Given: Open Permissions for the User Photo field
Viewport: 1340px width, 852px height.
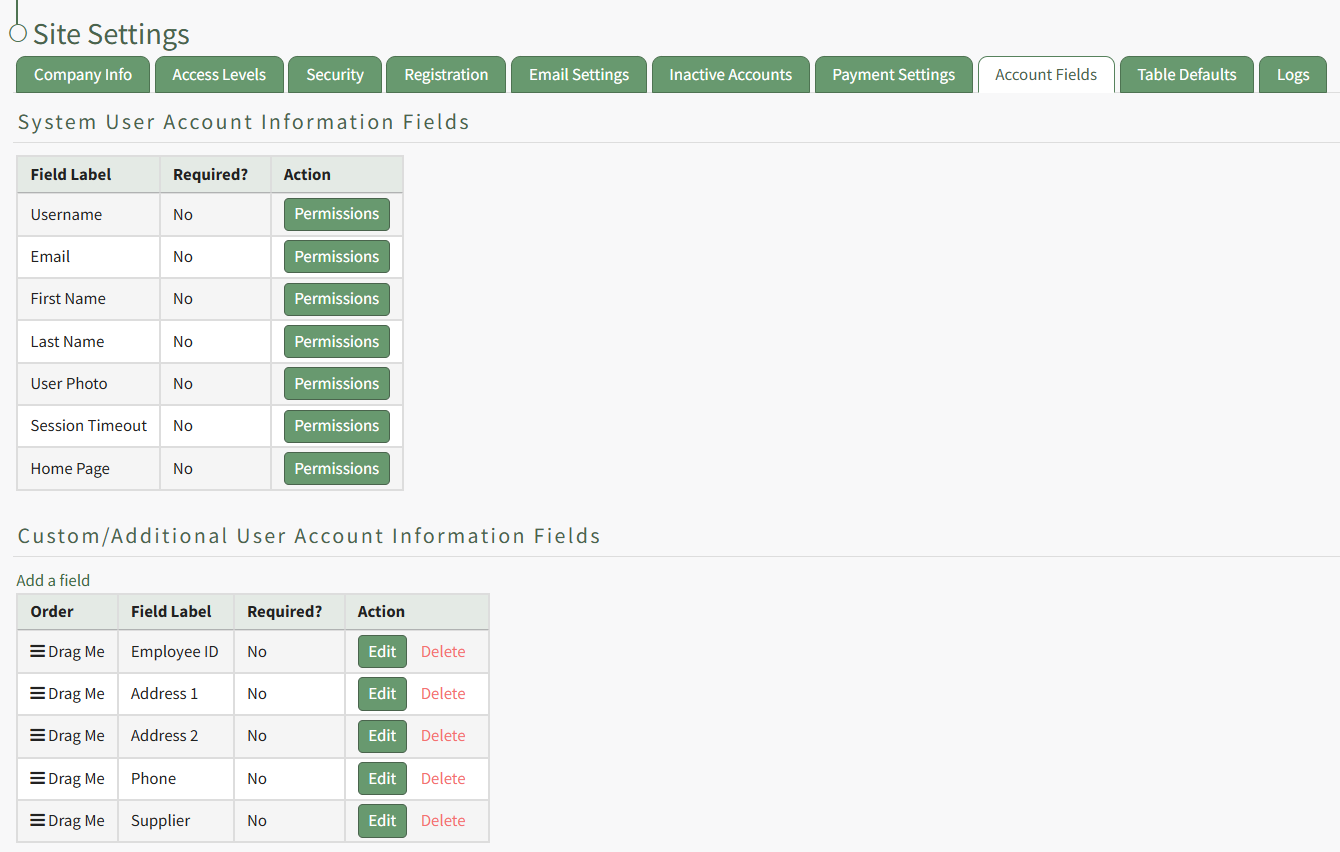Looking at the screenshot, I should tap(336, 383).
